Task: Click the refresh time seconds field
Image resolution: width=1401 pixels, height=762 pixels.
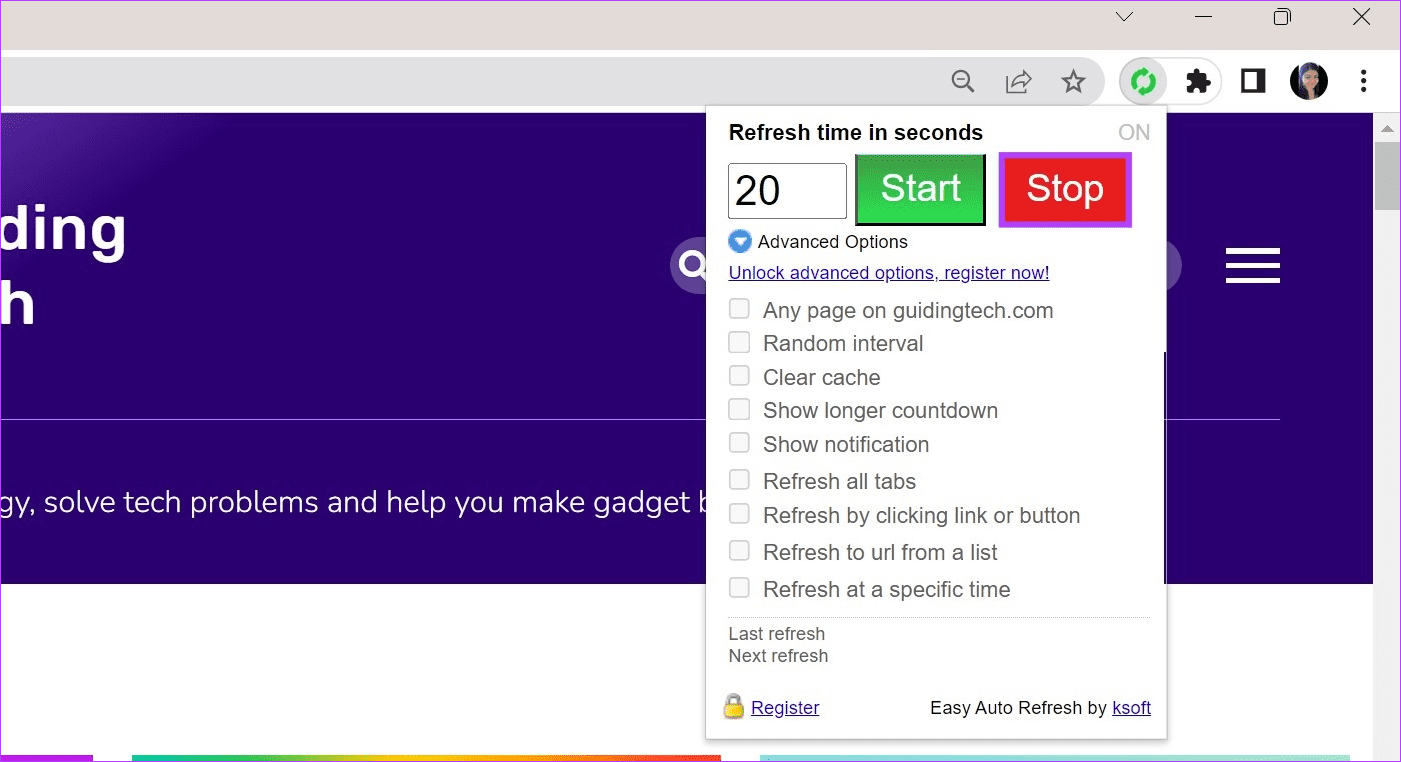Action: (x=787, y=191)
